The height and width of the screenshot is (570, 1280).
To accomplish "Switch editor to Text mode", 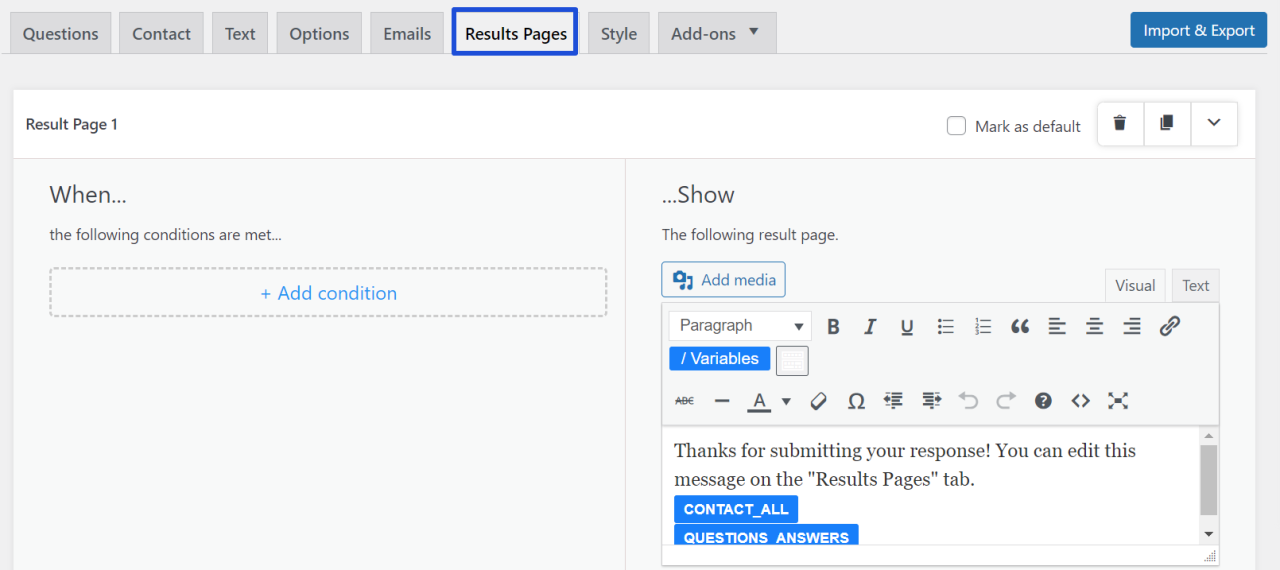I will tap(1196, 285).
